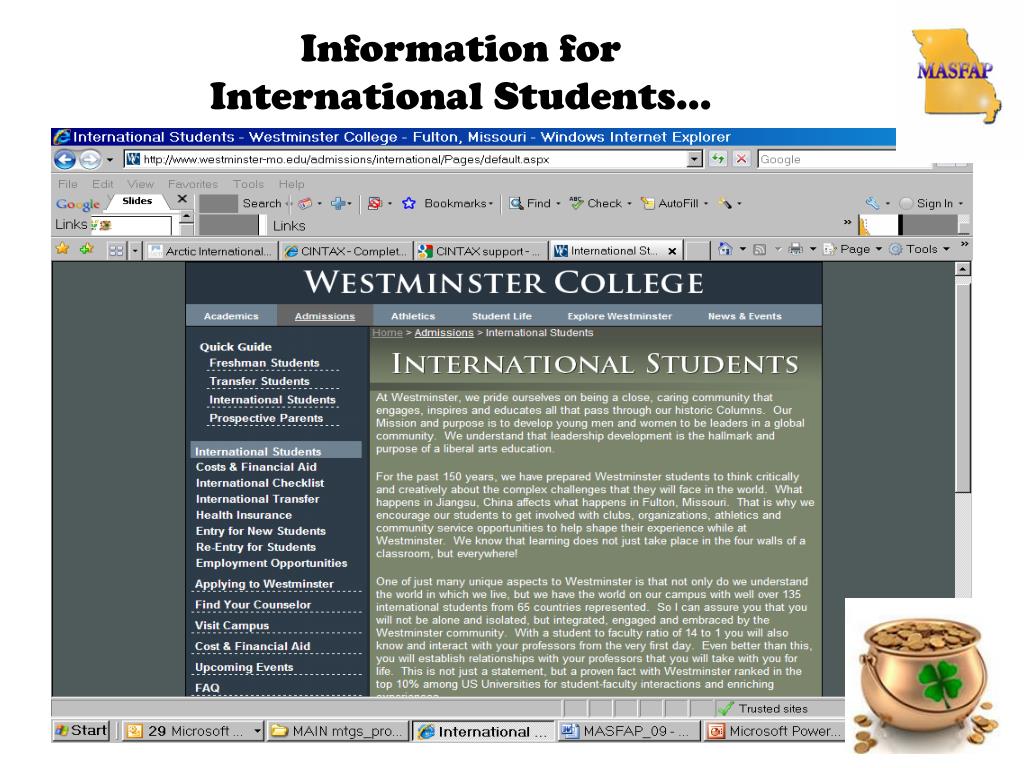Click the browser Forward arrow button
1024x768 pixels.
(x=90, y=159)
